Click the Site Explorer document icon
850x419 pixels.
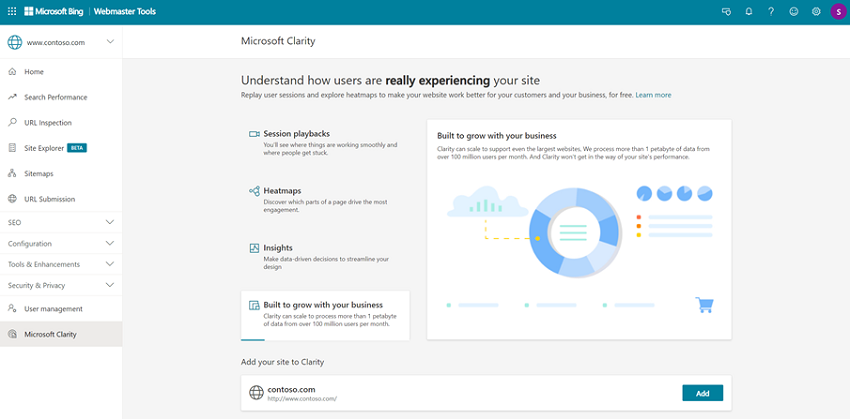(x=12, y=148)
